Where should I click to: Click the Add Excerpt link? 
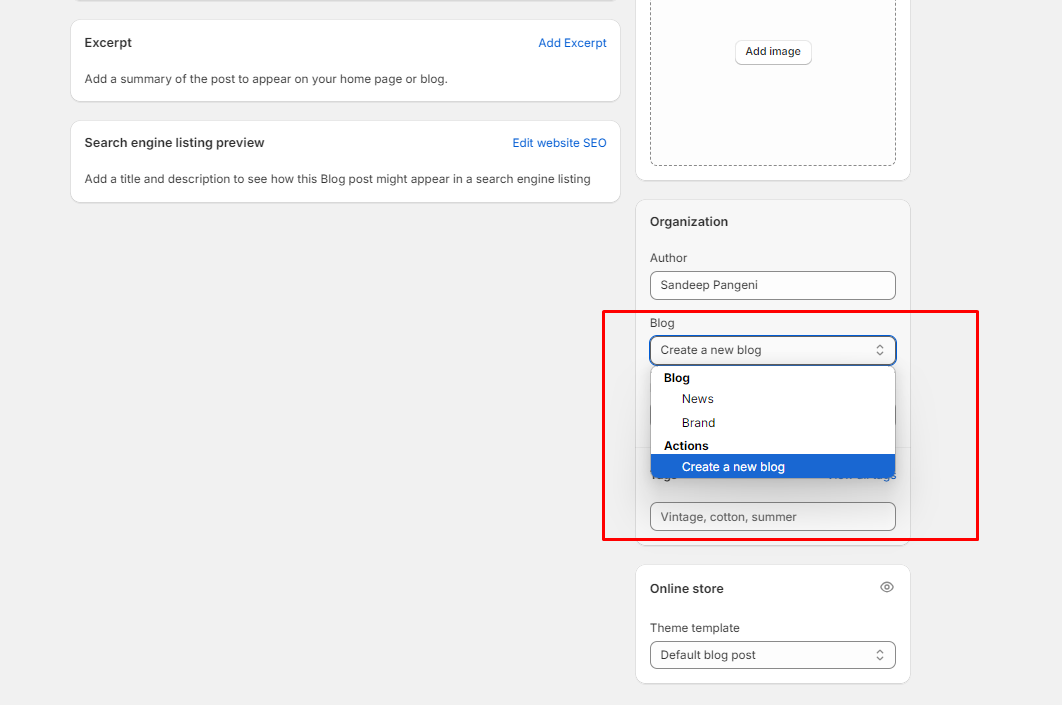[x=572, y=43]
